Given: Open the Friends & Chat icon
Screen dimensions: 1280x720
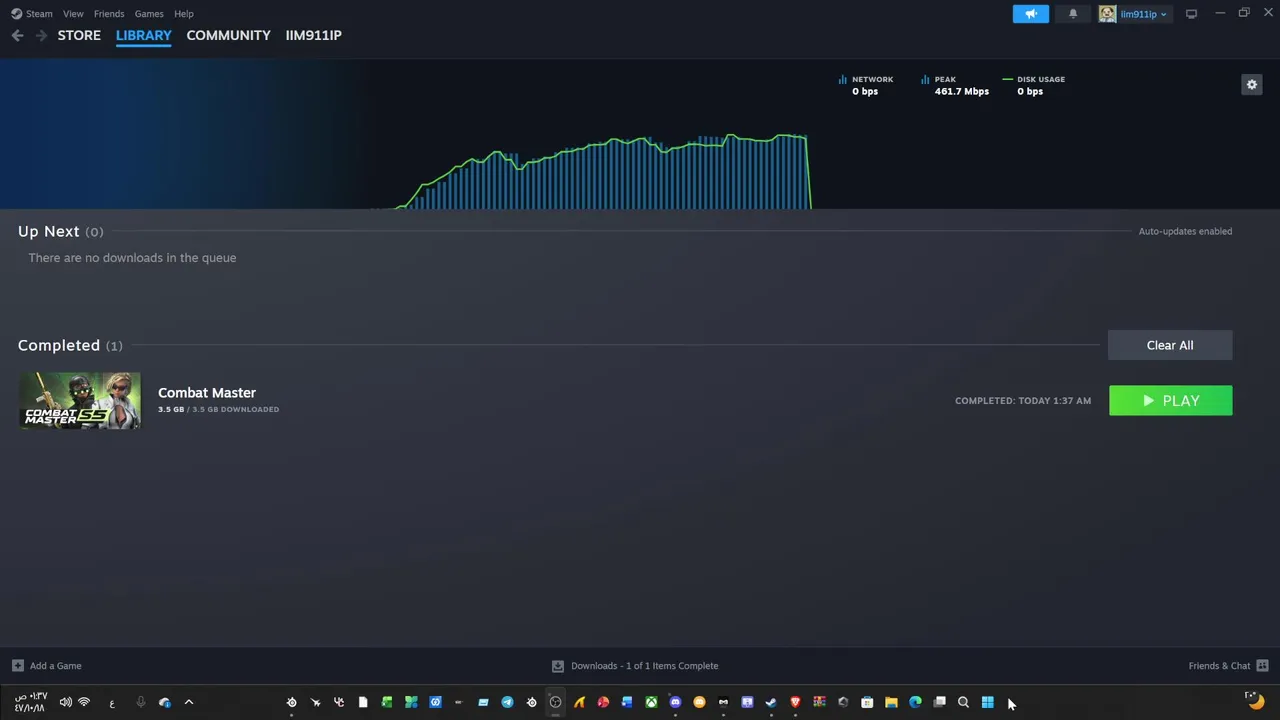Looking at the screenshot, I should coord(1262,665).
